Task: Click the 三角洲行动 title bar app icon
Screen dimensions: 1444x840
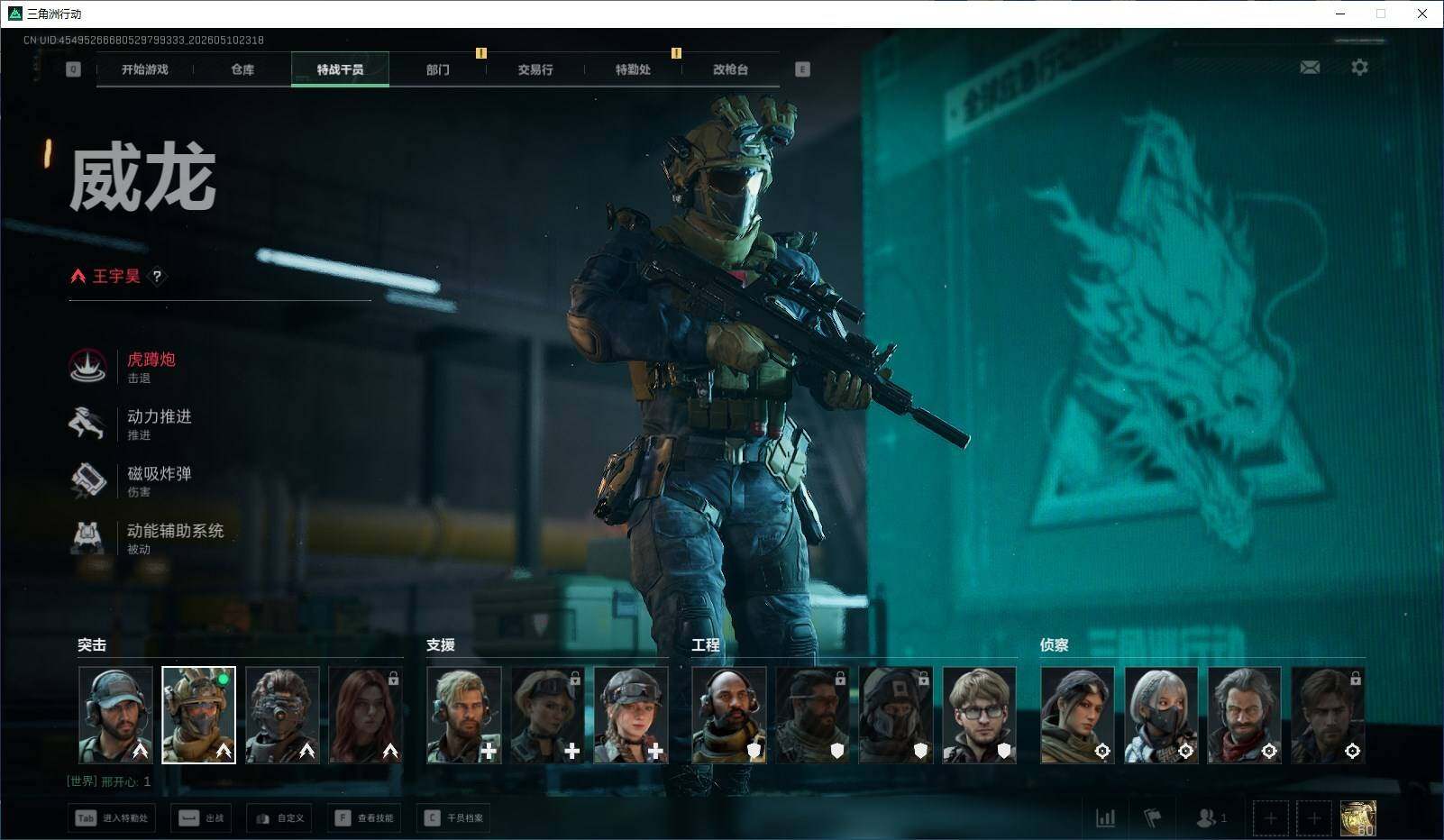Action: [14, 14]
